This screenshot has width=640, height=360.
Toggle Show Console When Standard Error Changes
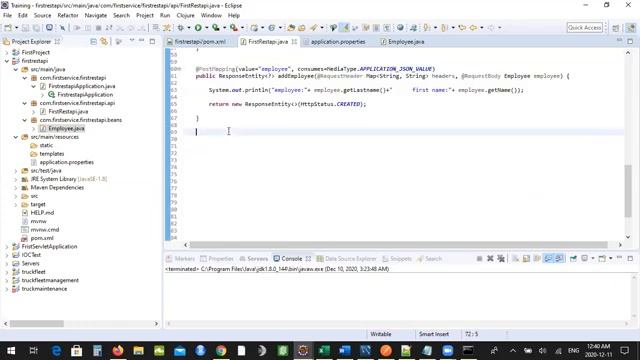point(559,259)
